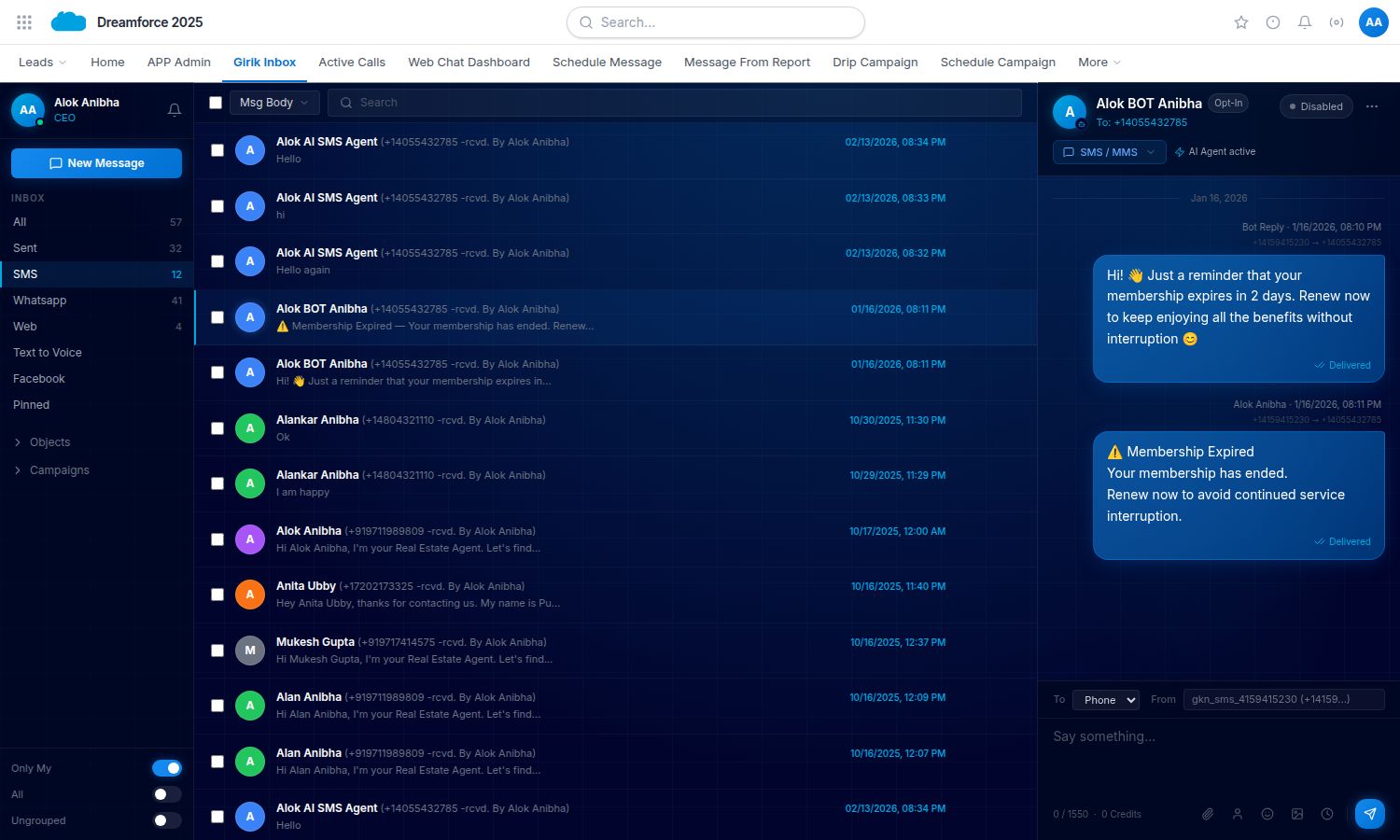Viewport: 1400px width, 840px height.
Task: Click the broadcast signal icon in header
Action: coord(1337,22)
